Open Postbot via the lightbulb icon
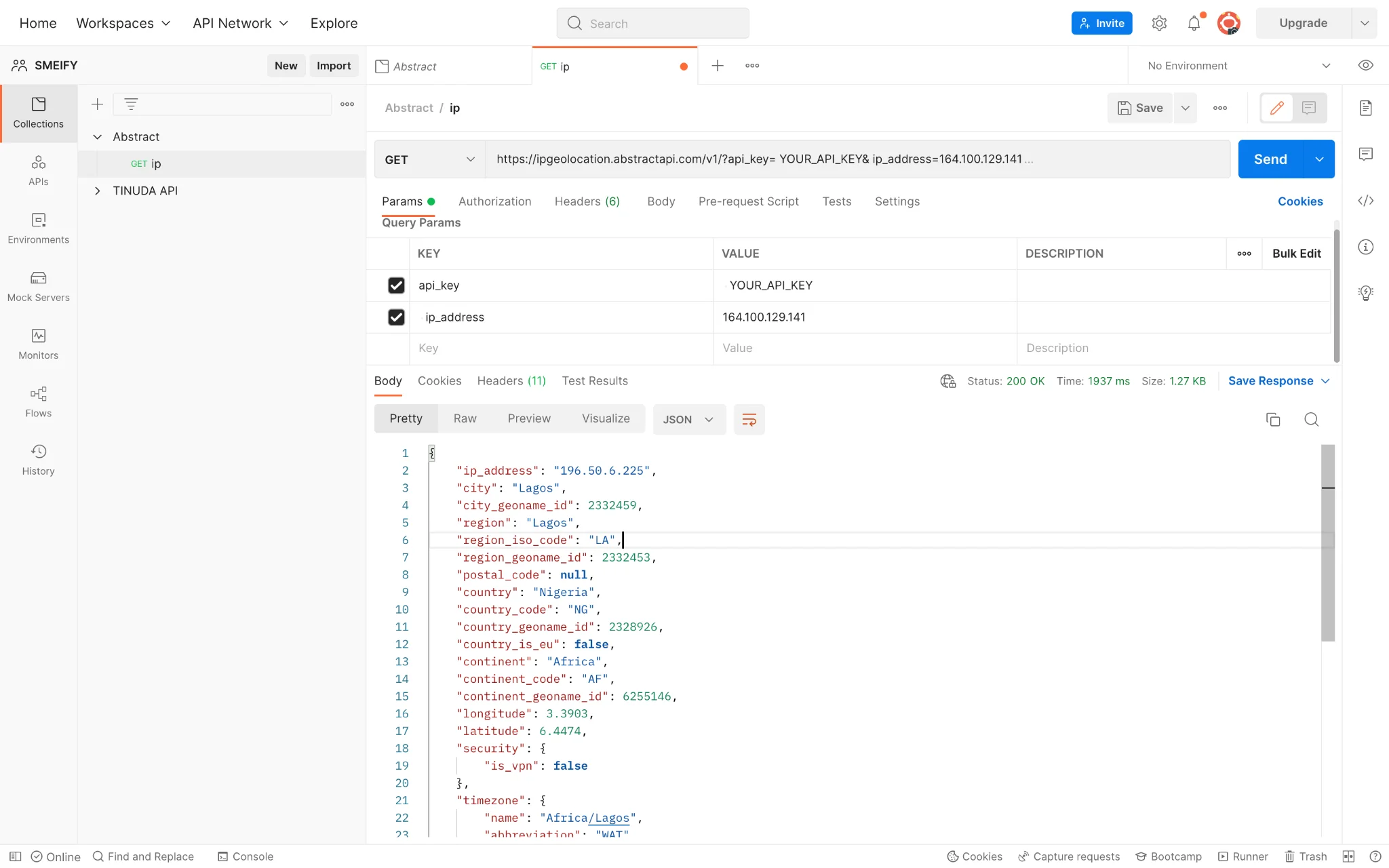Viewport: 1389px width, 868px height. click(1365, 293)
